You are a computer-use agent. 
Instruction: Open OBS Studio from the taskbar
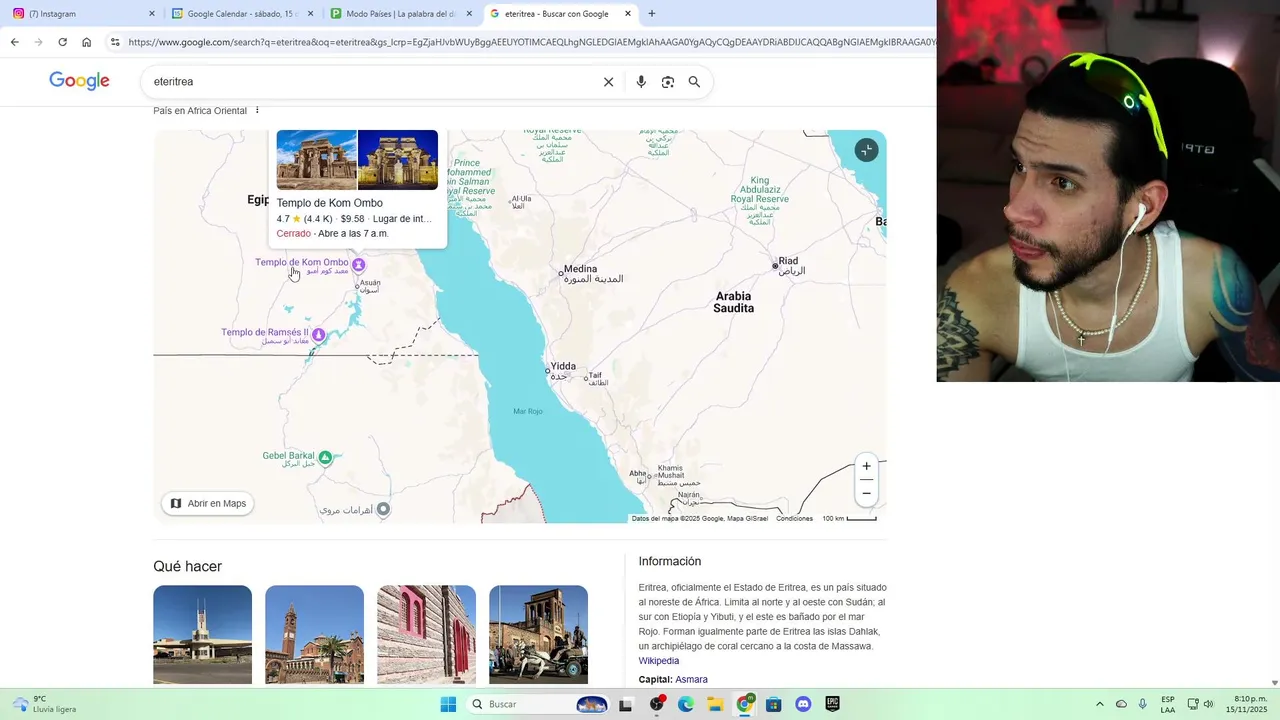pyautogui.click(x=656, y=704)
